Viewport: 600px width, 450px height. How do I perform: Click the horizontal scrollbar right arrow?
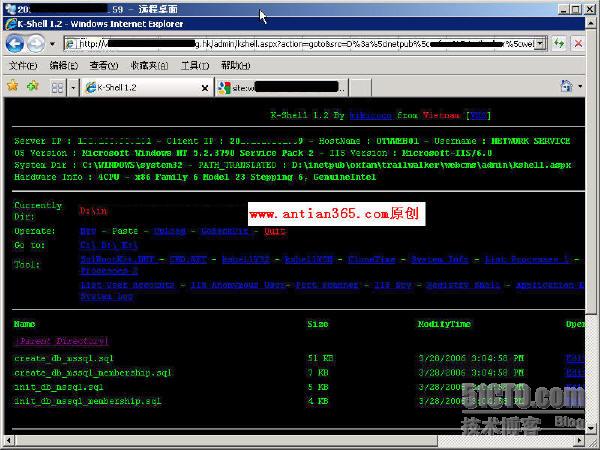[580, 440]
